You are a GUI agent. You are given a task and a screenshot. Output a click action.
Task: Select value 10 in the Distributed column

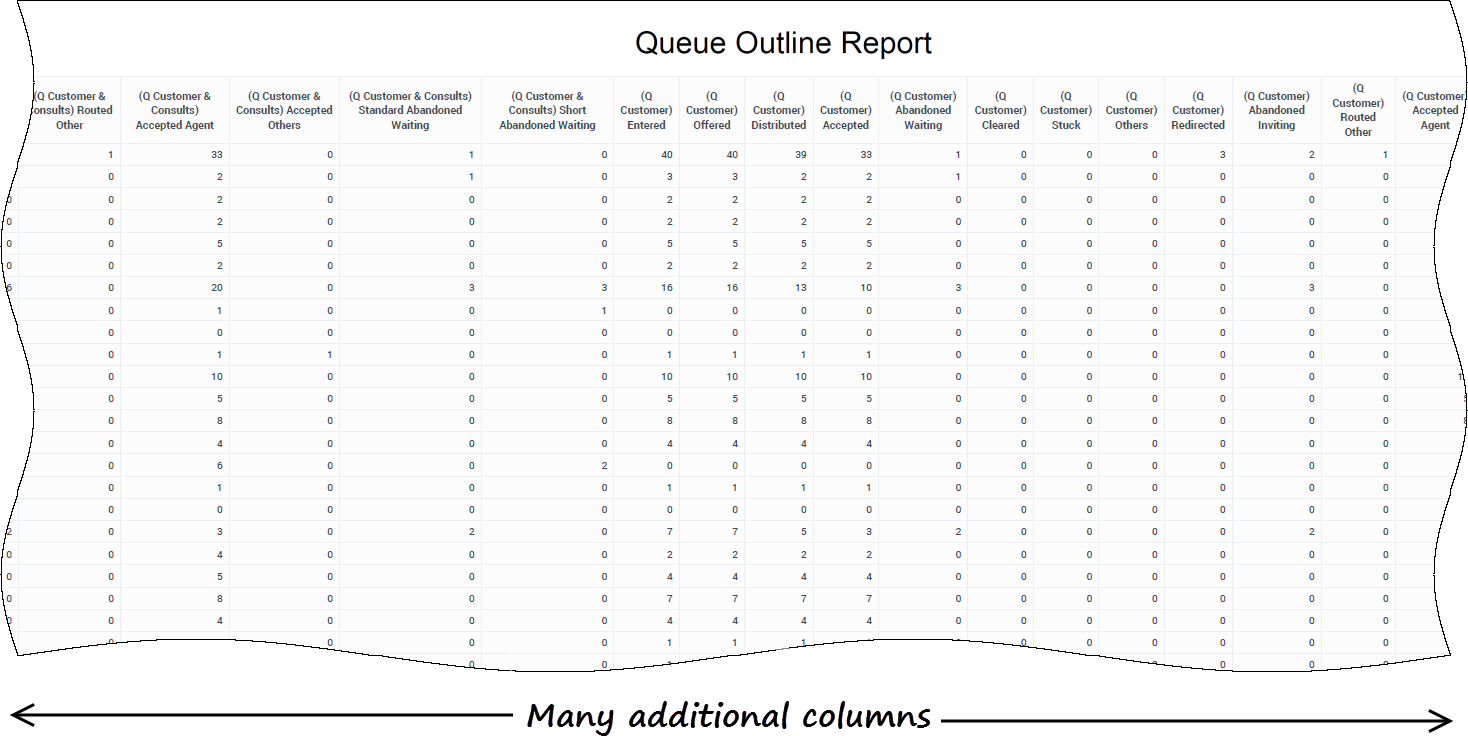pos(800,377)
